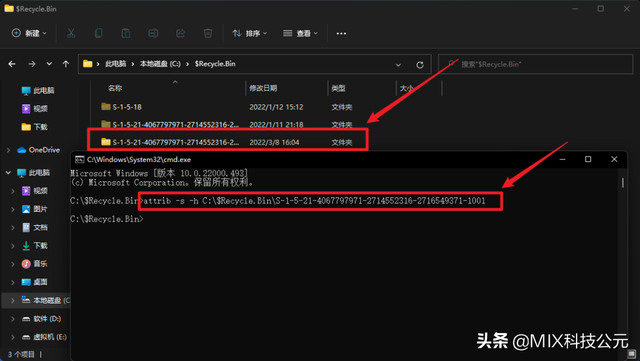
Task: Open recent locations chevron dropdown
Action: pos(49,64)
